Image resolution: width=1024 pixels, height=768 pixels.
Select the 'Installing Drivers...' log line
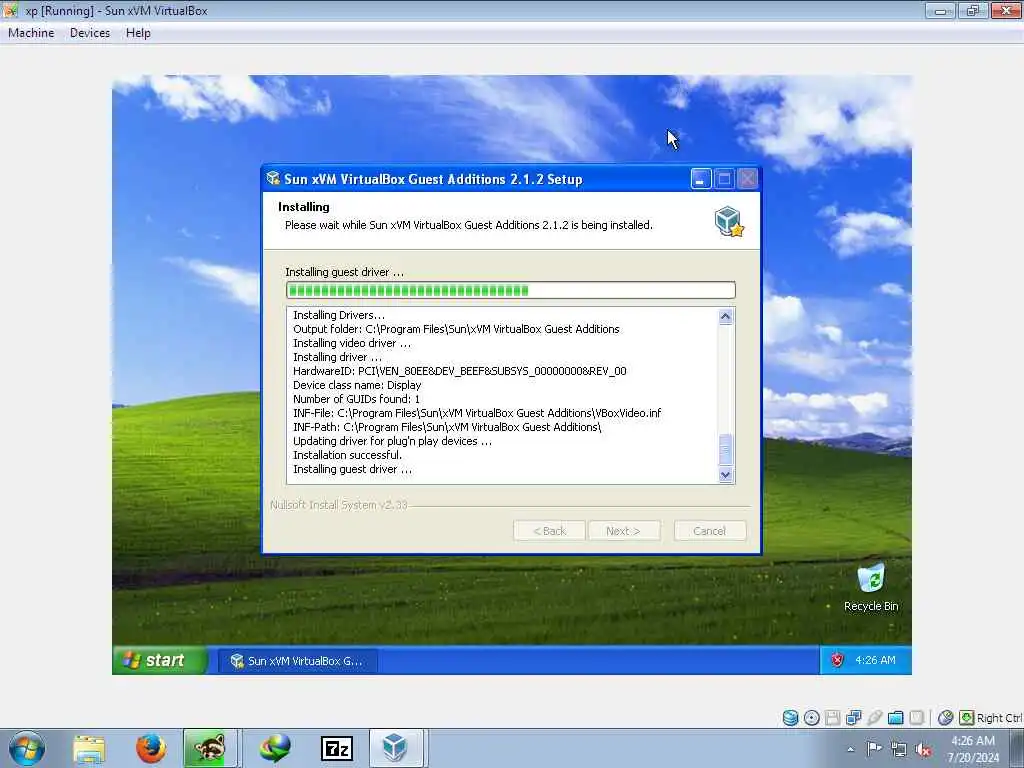coord(339,315)
